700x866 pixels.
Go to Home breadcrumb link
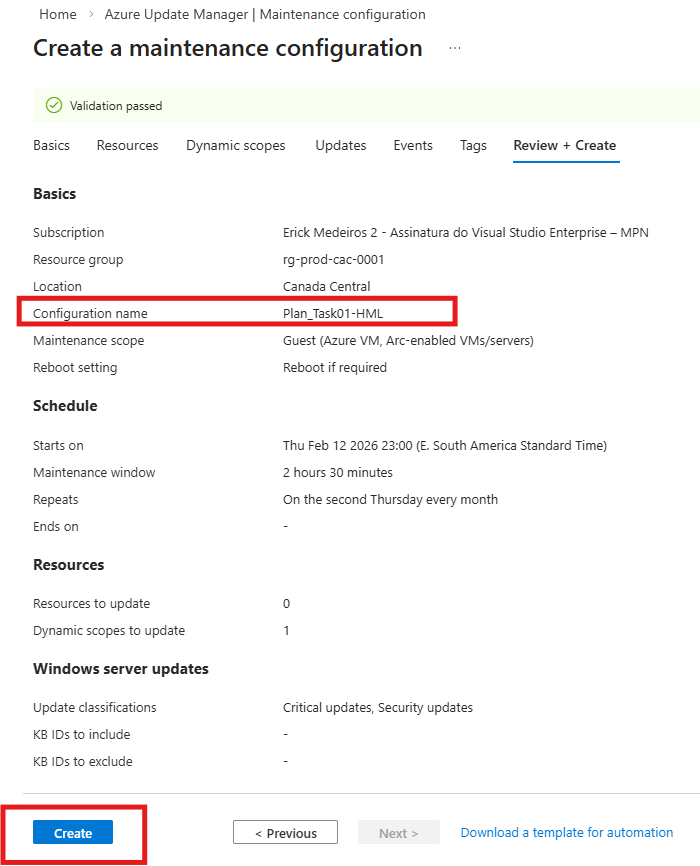point(58,15)
